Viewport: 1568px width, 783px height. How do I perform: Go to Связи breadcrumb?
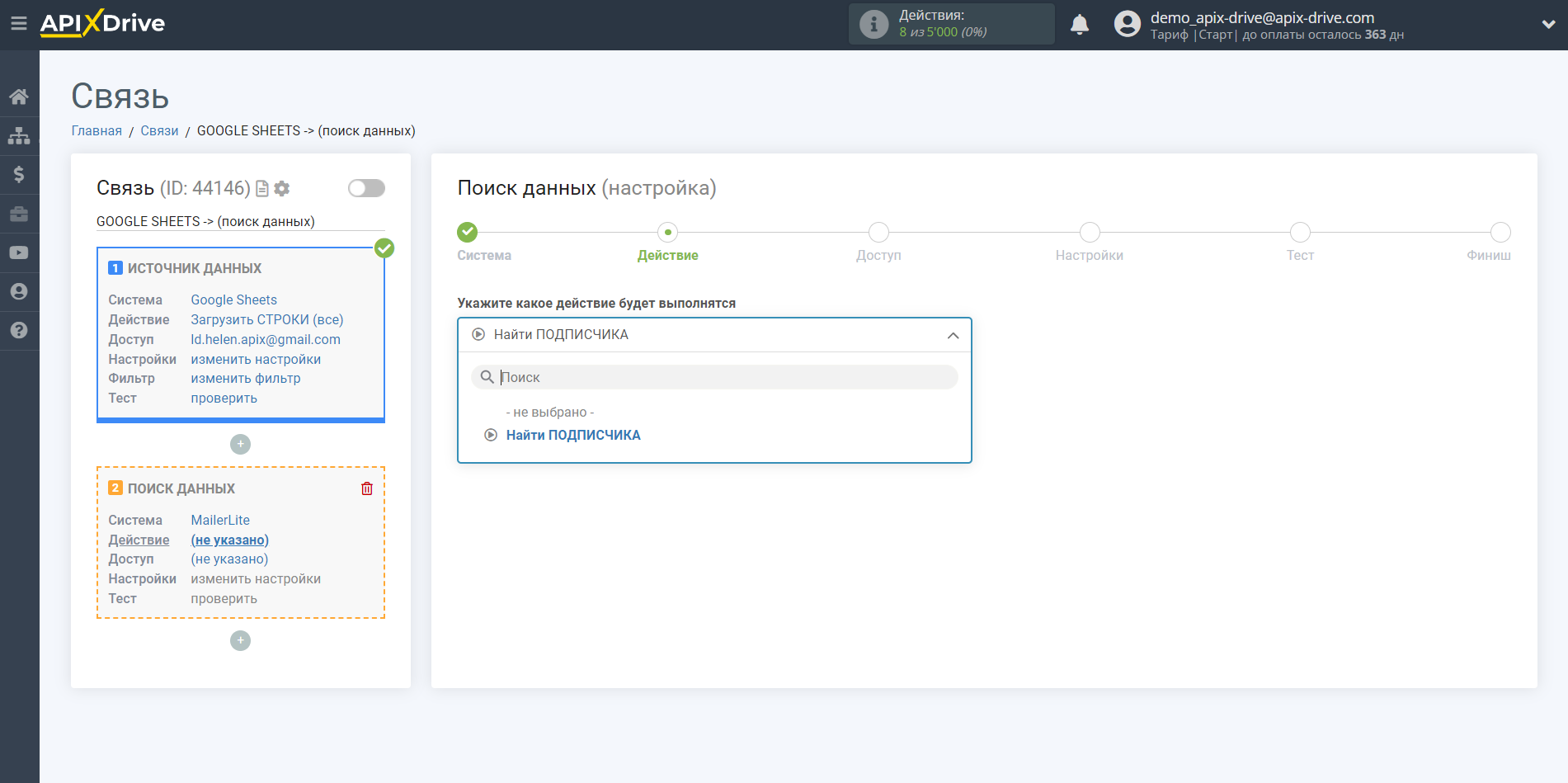click(x=159, y=130)
